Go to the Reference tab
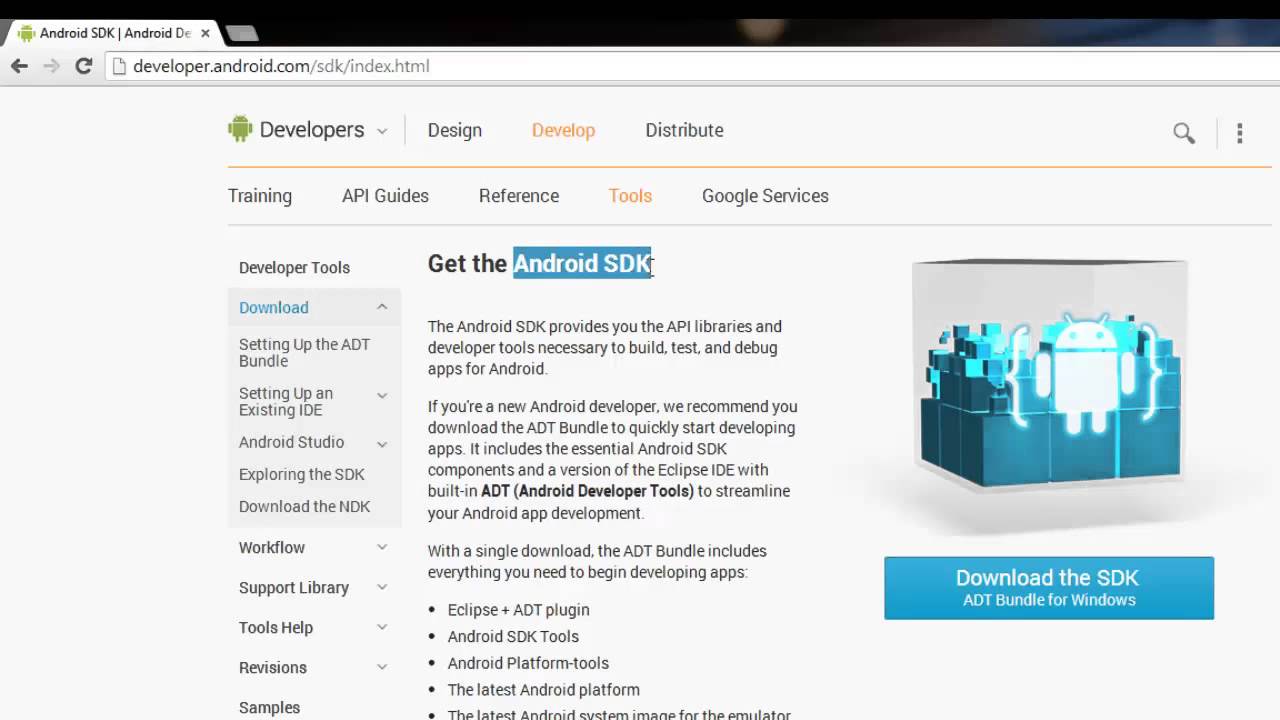The width and height of the screenshot is (1280, 720). click(519, 196)
